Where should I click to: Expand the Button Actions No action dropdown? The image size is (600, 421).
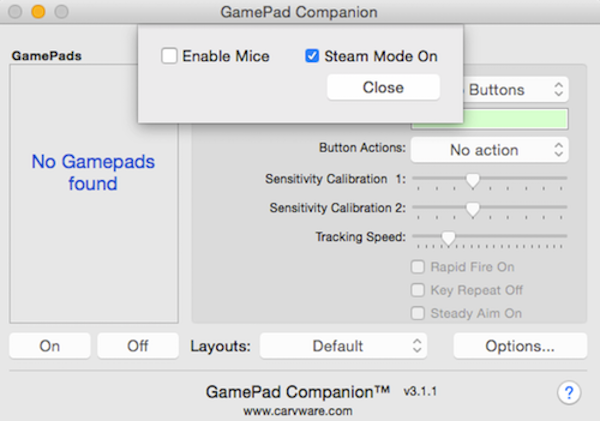point(489,150)
